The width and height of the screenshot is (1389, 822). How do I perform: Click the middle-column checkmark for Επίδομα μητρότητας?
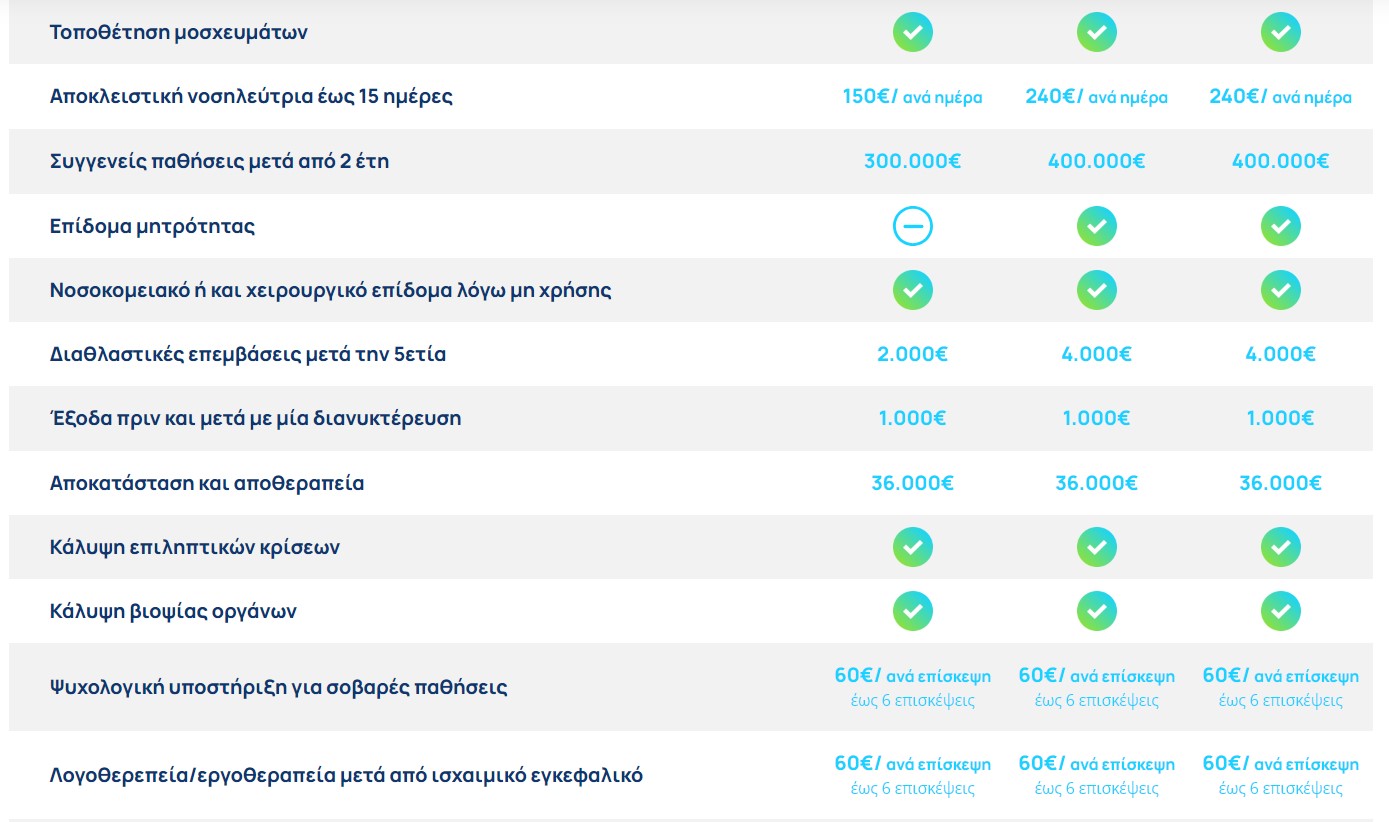[x=1096, y=227]
